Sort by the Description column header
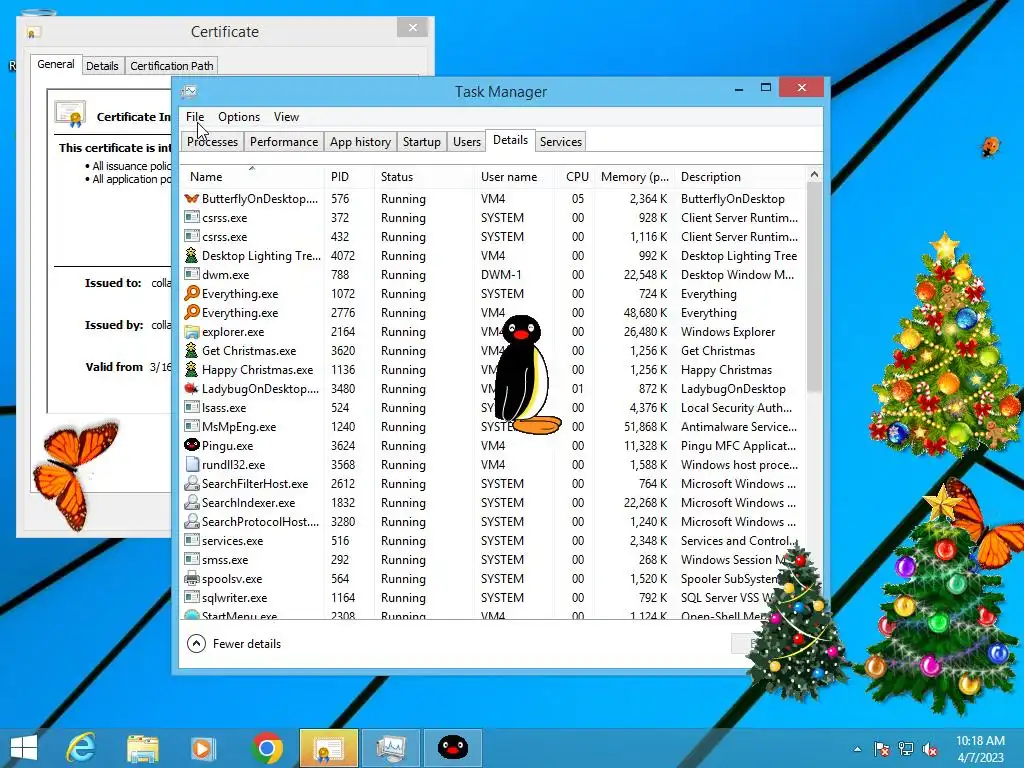The height and width of the screenshot is (768, 1024). [x=741, y=176]
